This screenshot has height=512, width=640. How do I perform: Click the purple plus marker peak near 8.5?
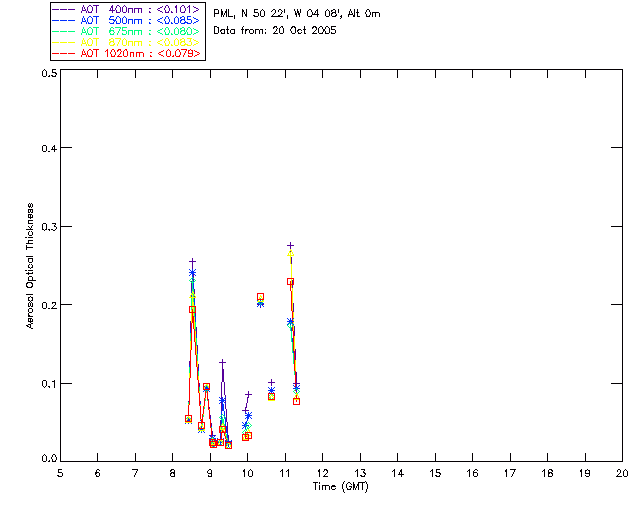(192, 261)
